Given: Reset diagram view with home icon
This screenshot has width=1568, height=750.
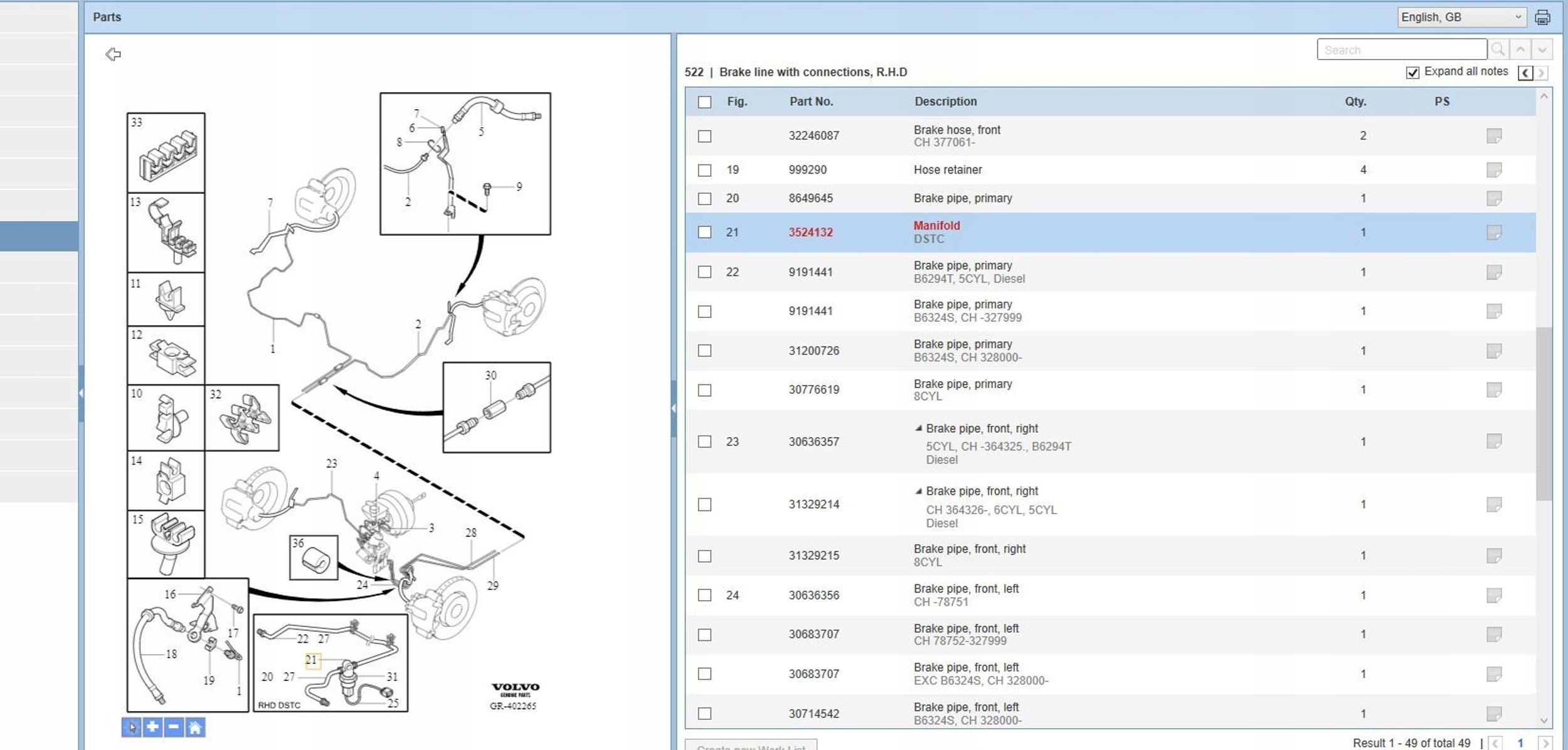Looking at the screenshot, I should click(x=195, y=727).
